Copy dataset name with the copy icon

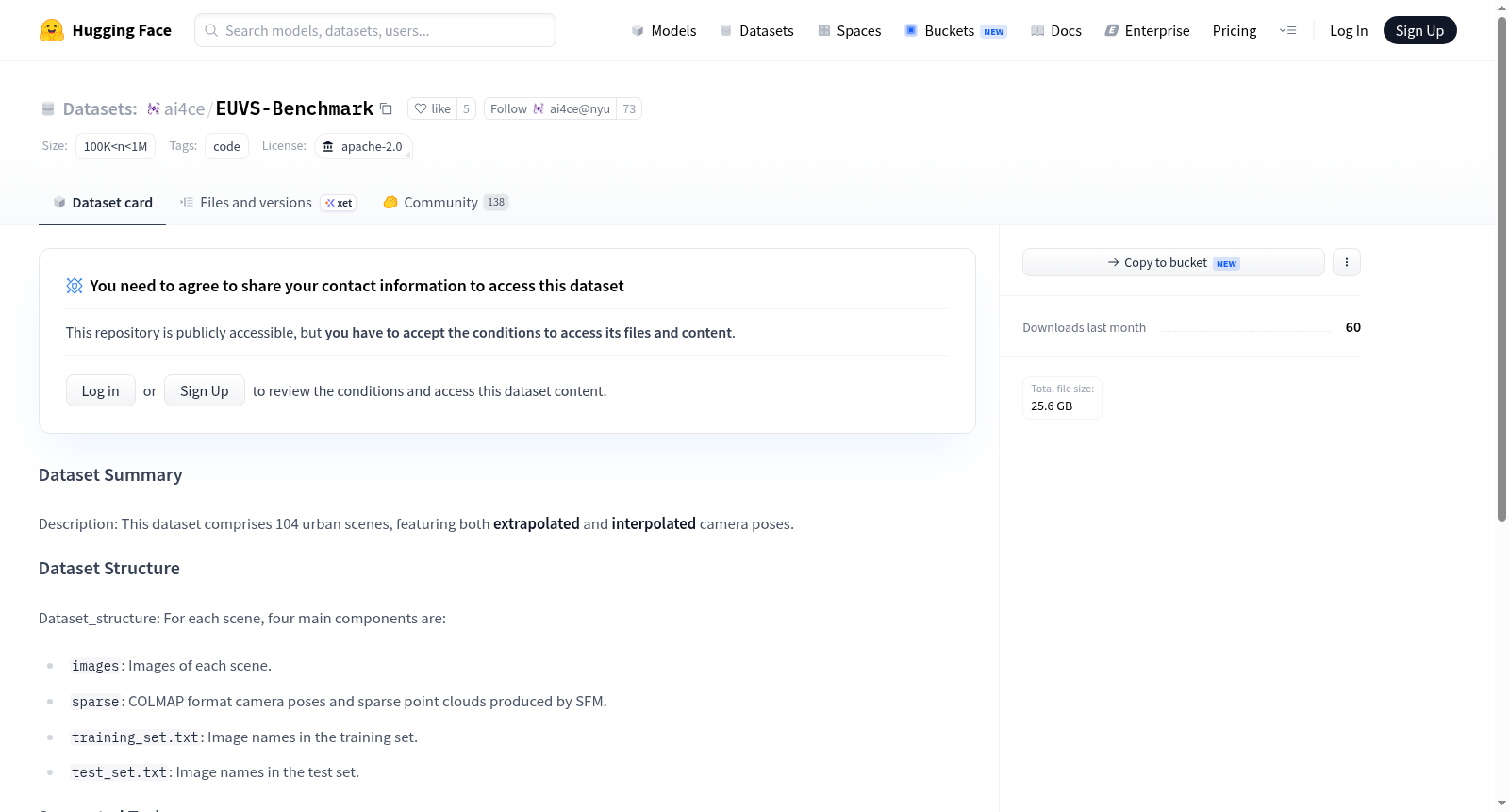click(x=386, y=108)
